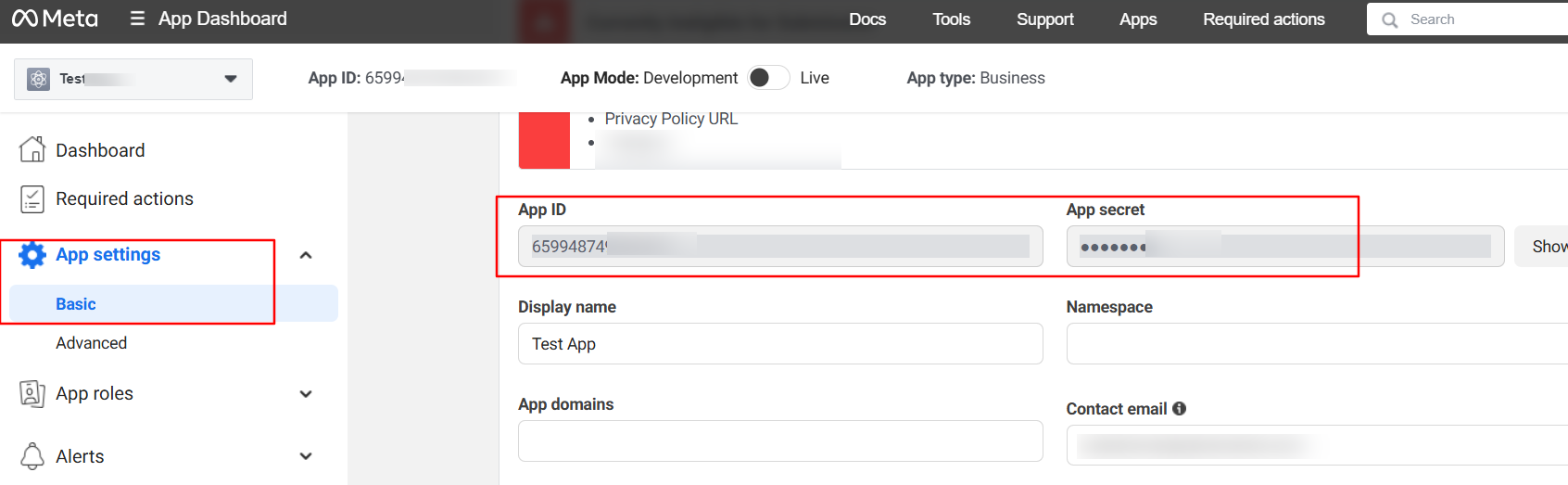Open the Test app selector dropdown

[133, 79]
